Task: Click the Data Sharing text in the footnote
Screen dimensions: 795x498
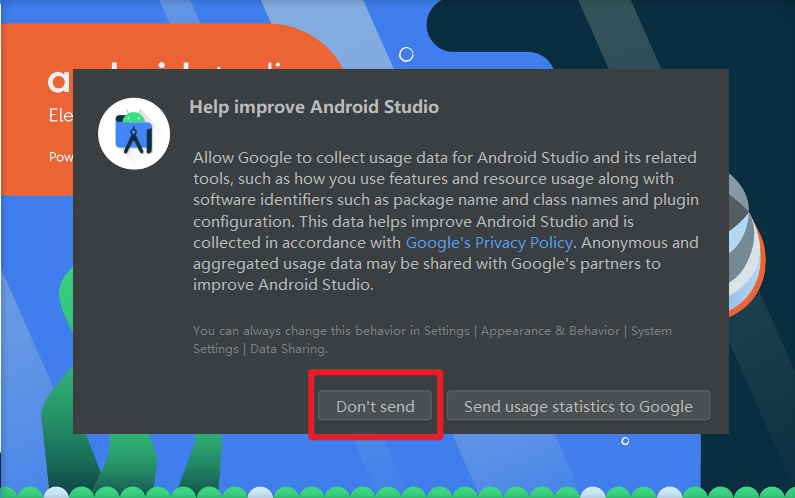Action: pyautogui.click(x=288, y=349)
